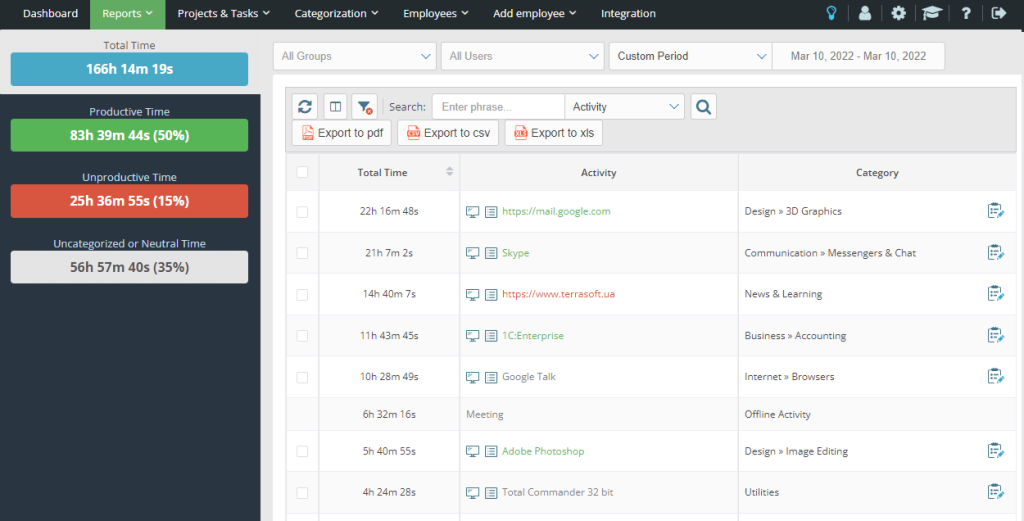Open the column chooser icon
The image size is (1024, 521).
(336, 106)
